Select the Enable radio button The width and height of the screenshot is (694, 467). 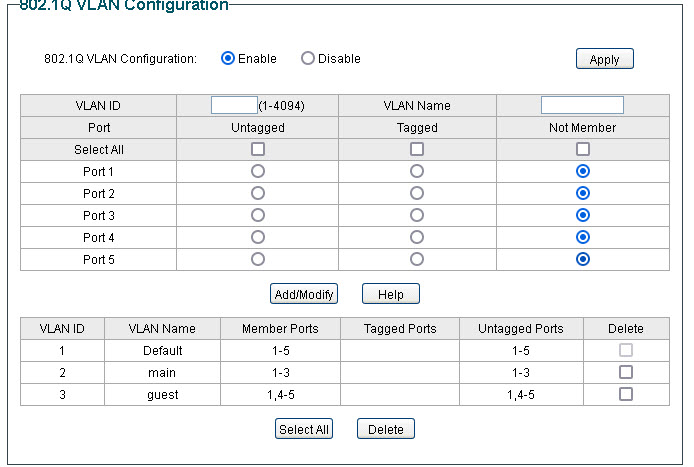point(227,58)
